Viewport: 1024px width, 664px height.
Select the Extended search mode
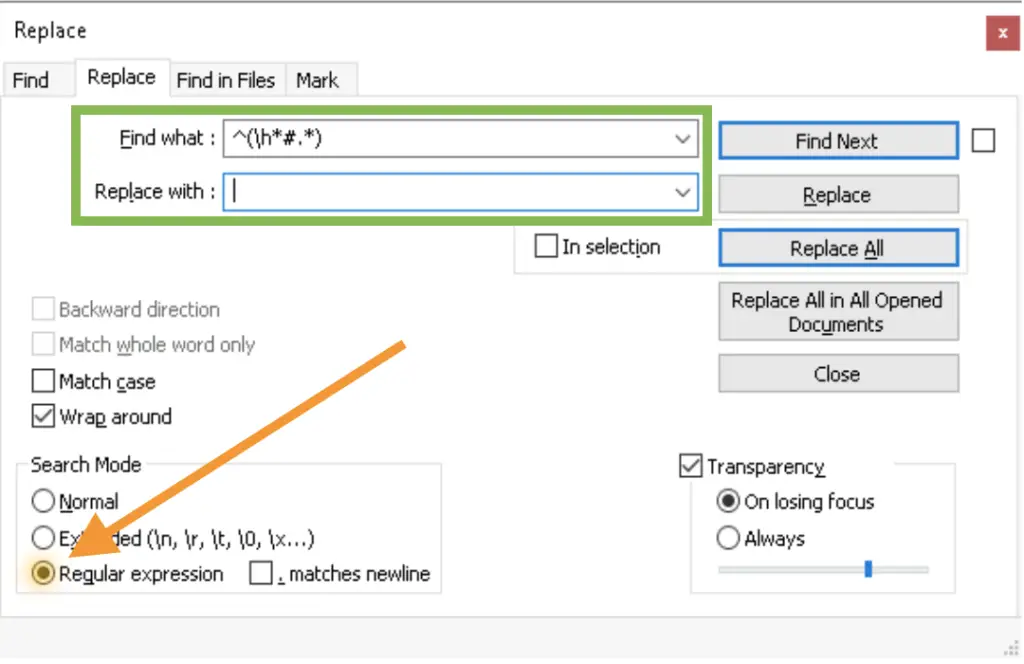pyautogui.click(x=43, y=537)
